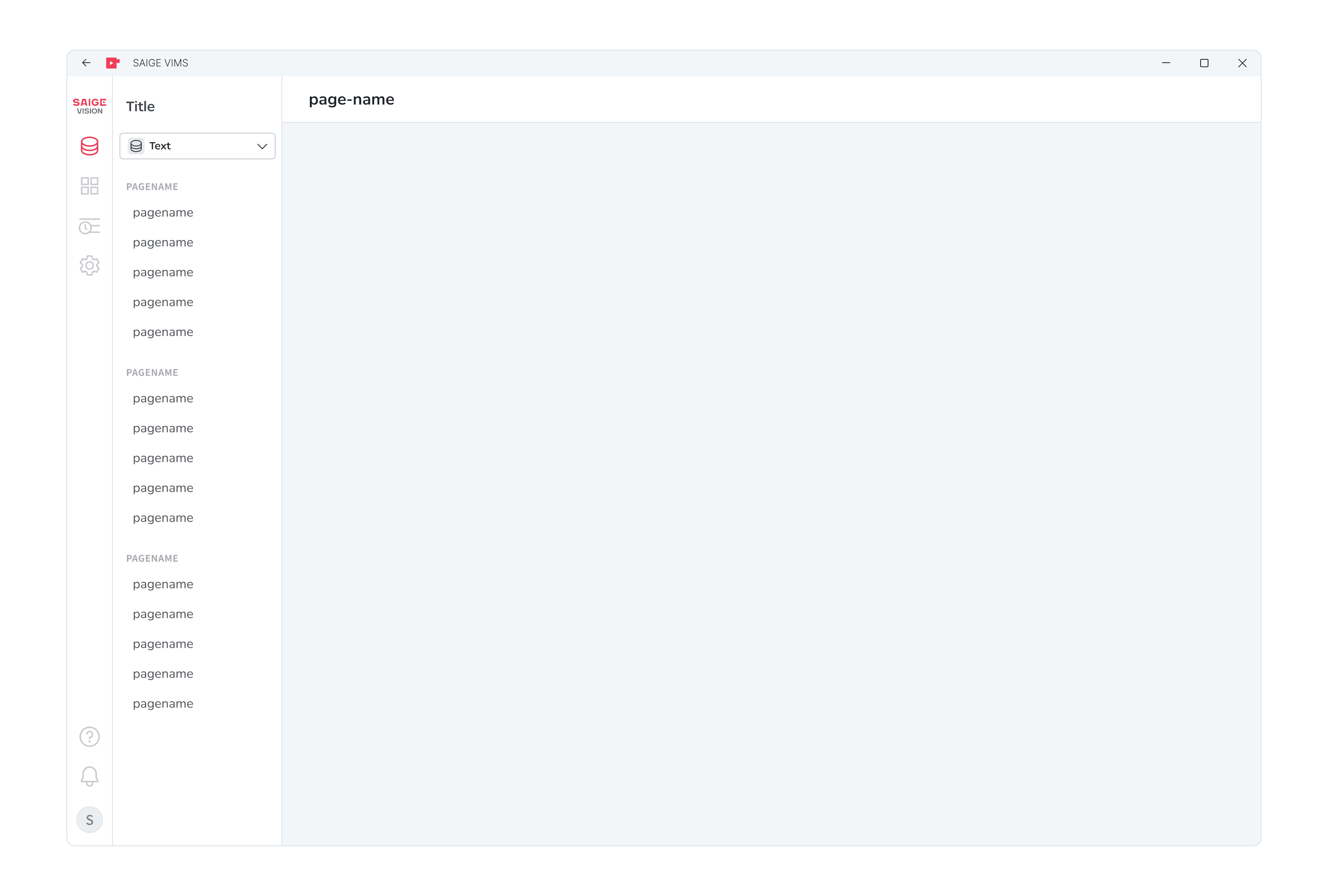This screenshot has height=896, width=1328.
Task: Click the page-name heading
Action: click(351, 100)
